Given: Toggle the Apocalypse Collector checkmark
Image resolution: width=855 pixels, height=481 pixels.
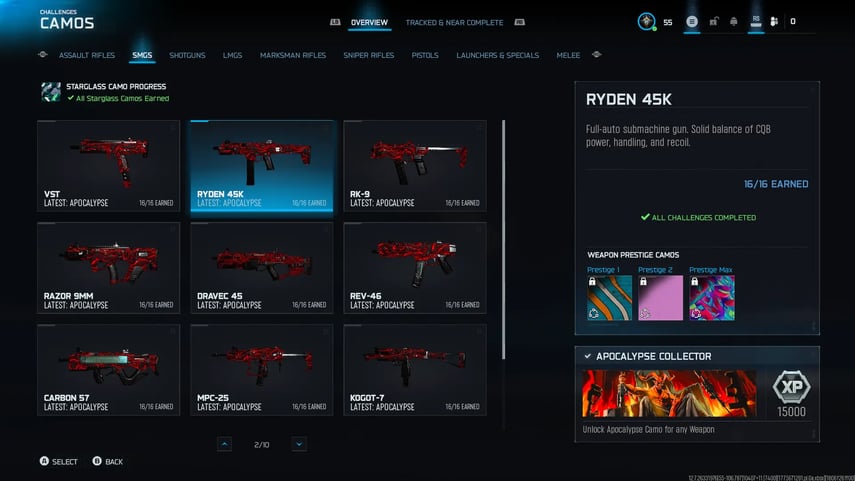Looking at the screenshot, I should pos(587,356).
